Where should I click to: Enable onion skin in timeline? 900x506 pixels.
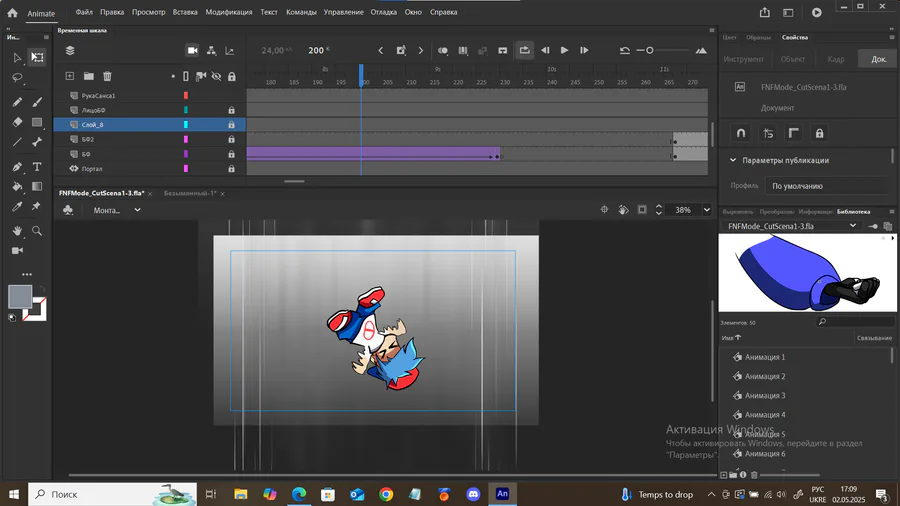[443, 50]
